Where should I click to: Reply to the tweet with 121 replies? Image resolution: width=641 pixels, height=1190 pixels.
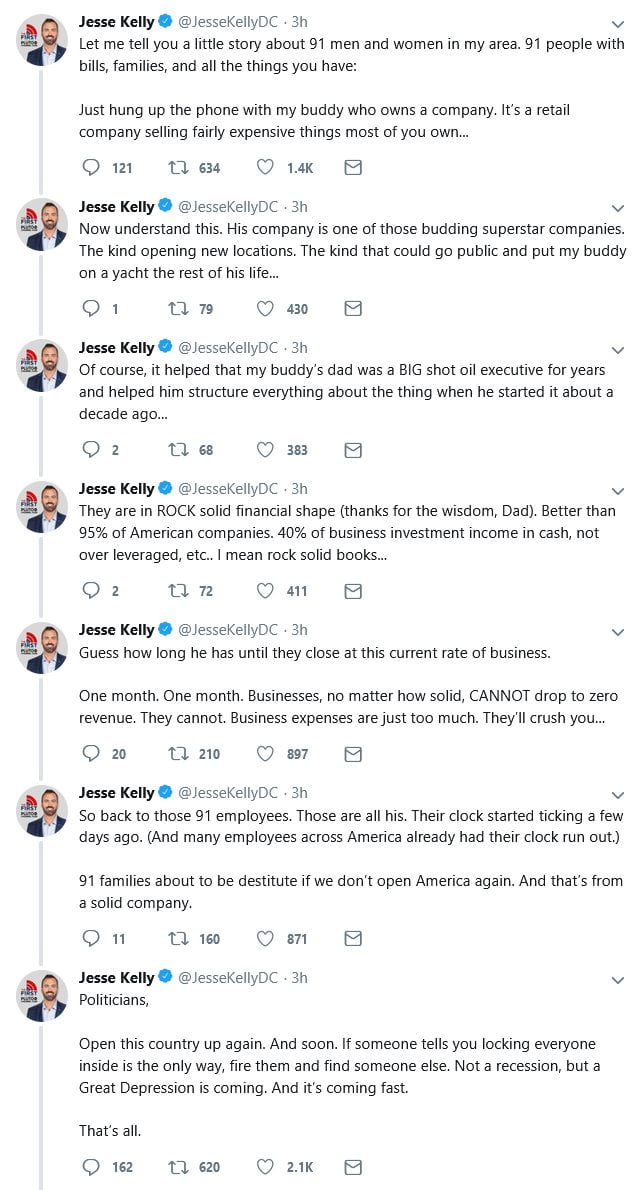click(x=91, y=168)
